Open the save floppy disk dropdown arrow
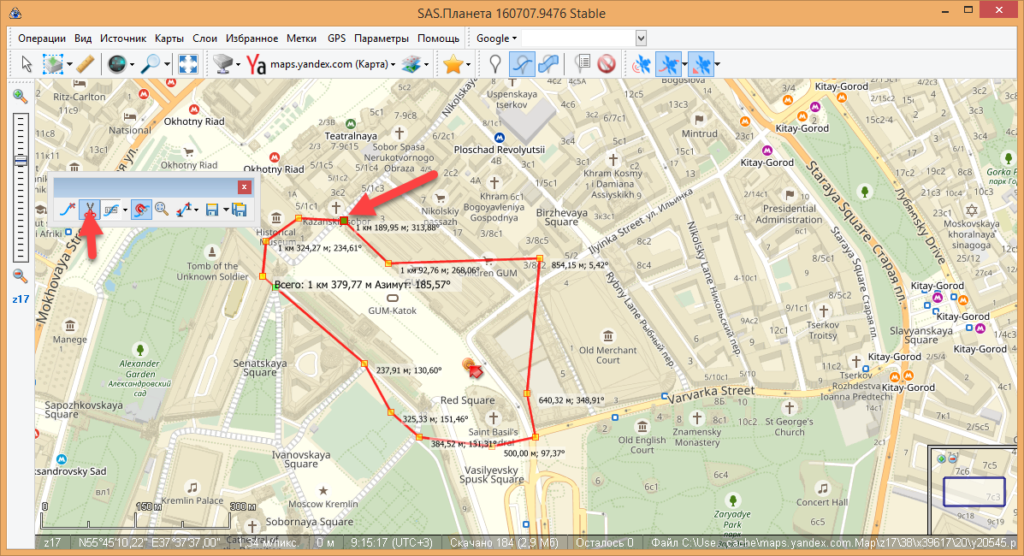 pos(224,210)
